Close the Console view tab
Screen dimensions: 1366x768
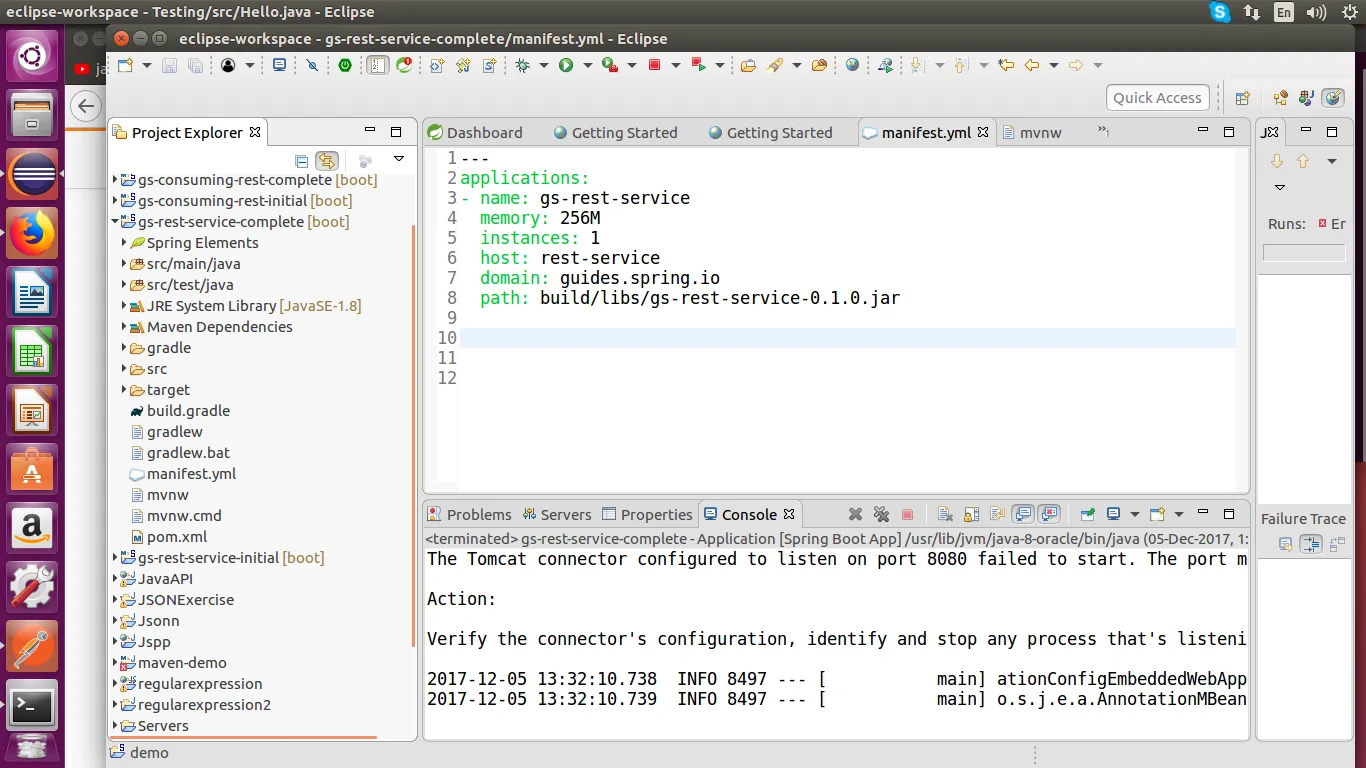[789, 514]
